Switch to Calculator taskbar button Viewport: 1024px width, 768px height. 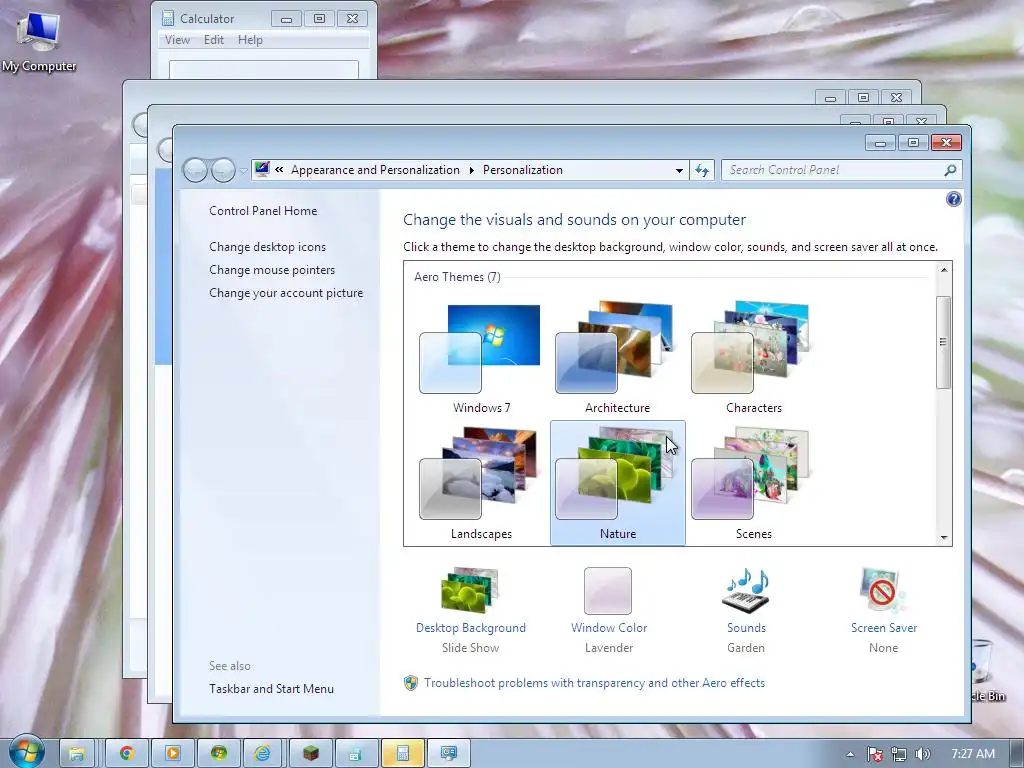(x=402, y=754)
